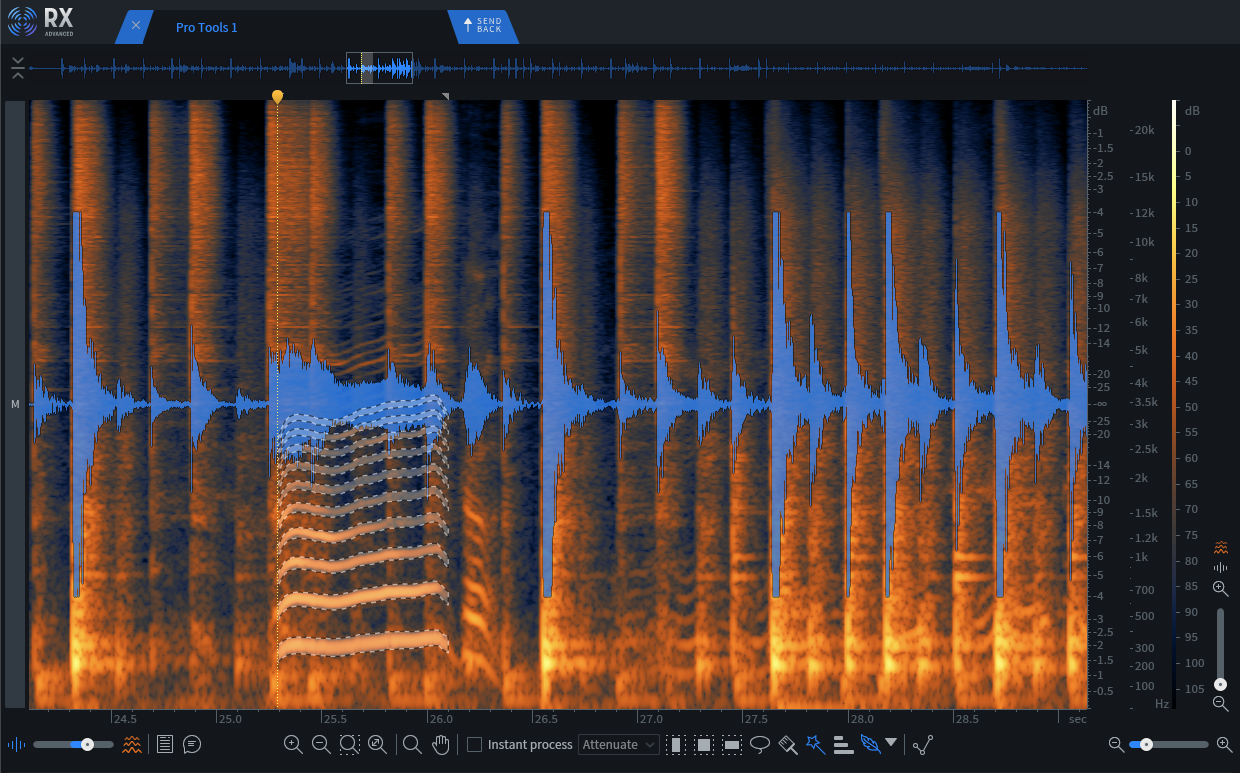1240x773 pixels.
Task: Adjust the vertical zoom slider
Action: pos(1220,648)
